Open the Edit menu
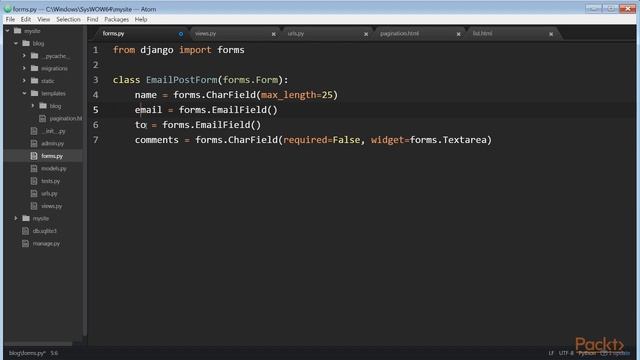The image size is (640, 360). [x=26, y=19]
